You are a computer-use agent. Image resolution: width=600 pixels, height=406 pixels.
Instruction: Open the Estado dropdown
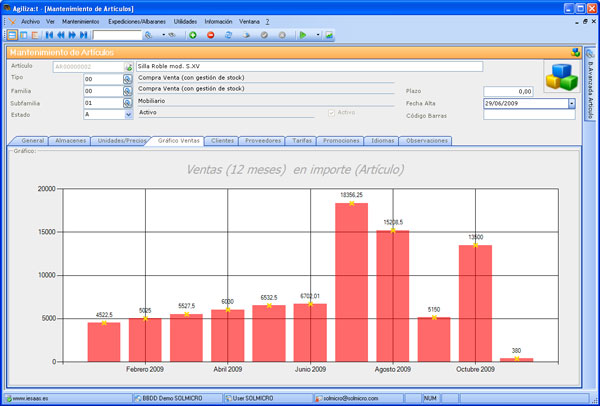click(x=129, y=114)
